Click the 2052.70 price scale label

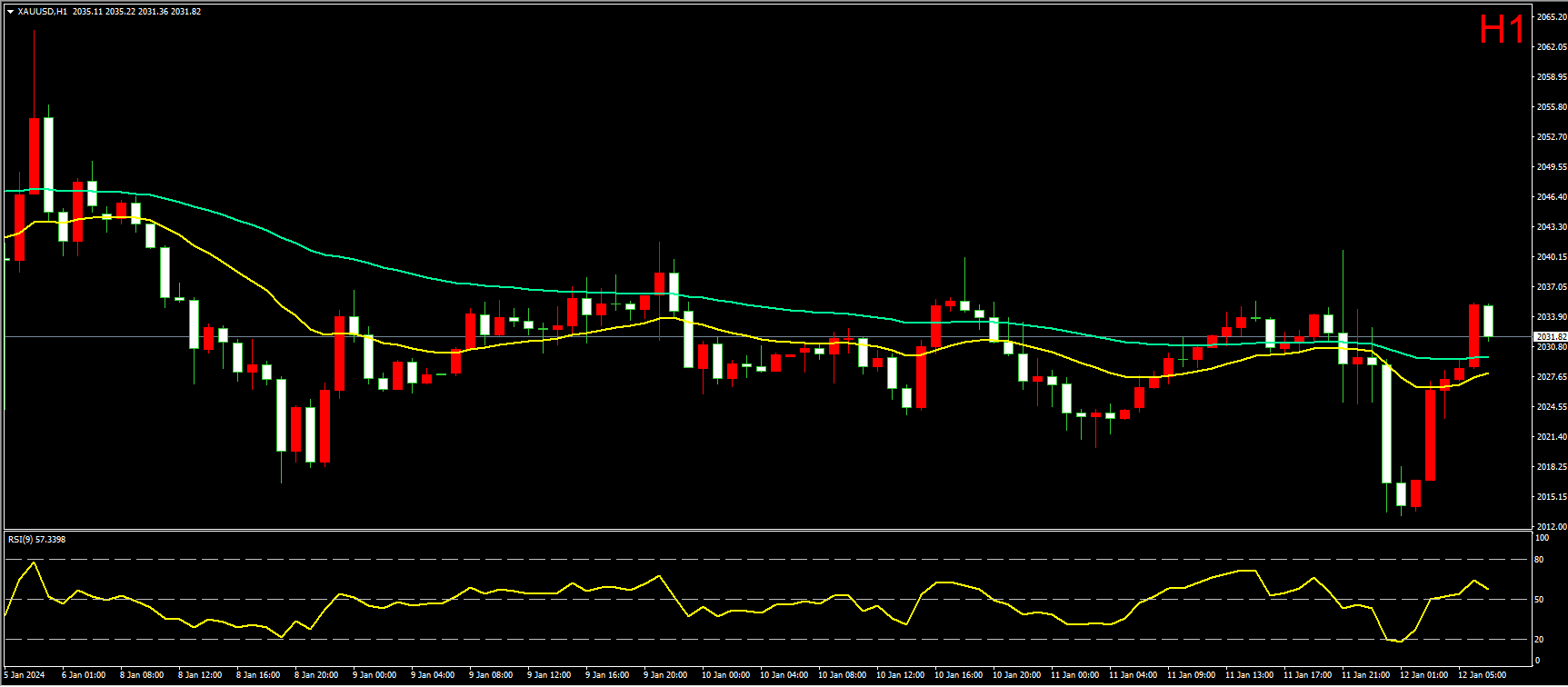[1552, 137]
